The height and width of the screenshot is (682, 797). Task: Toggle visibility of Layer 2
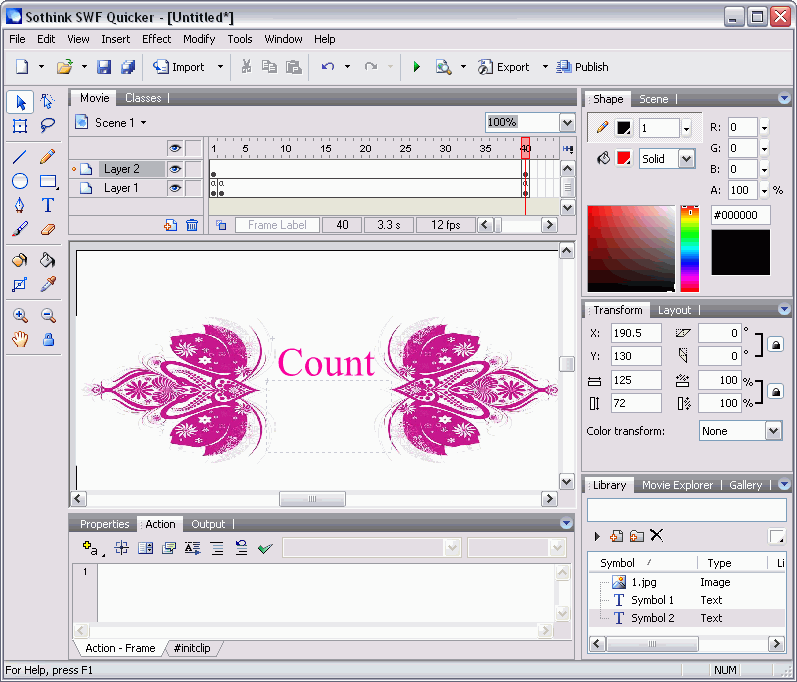pos(175,169)
